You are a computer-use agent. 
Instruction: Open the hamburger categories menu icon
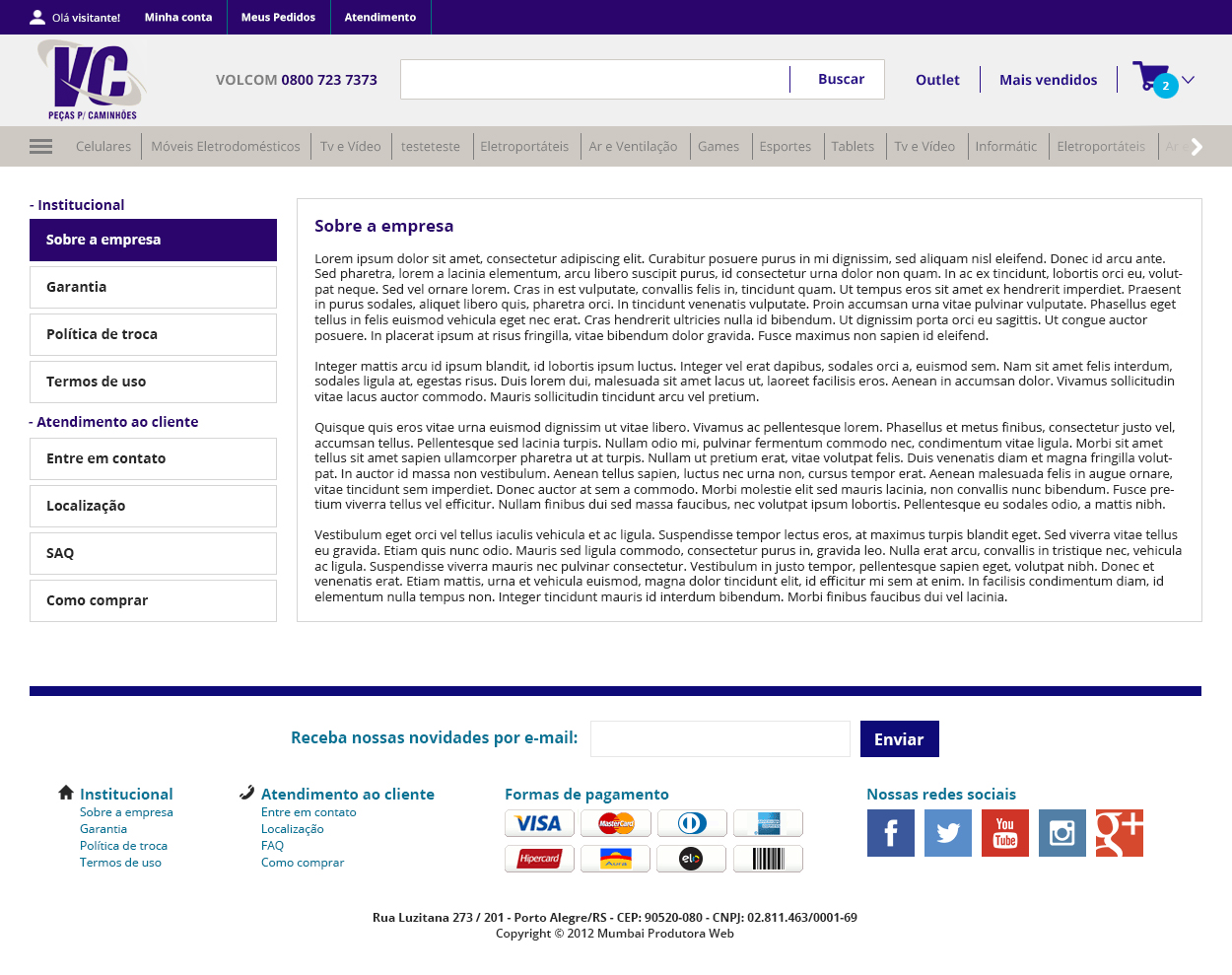40,147
